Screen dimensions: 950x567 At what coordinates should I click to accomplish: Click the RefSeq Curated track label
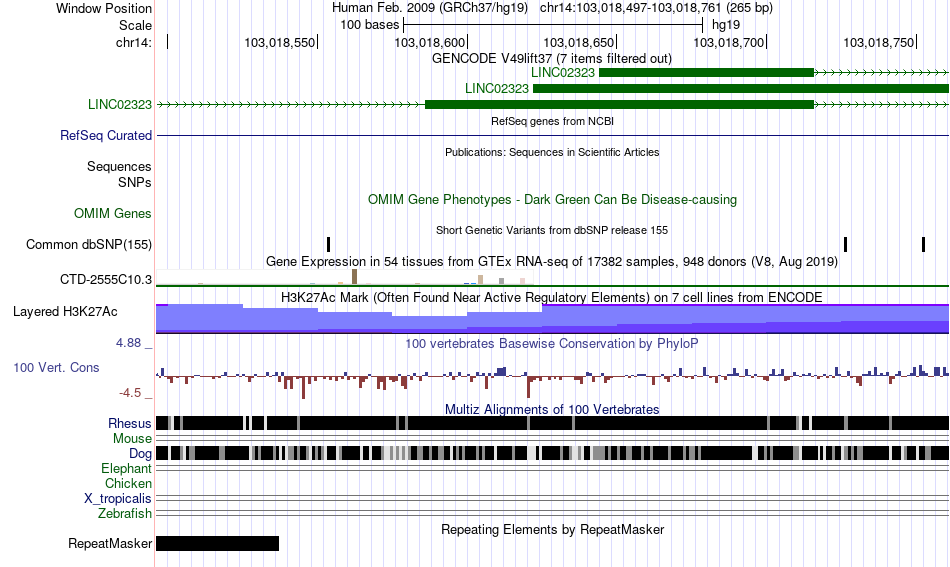click(106, 135)
